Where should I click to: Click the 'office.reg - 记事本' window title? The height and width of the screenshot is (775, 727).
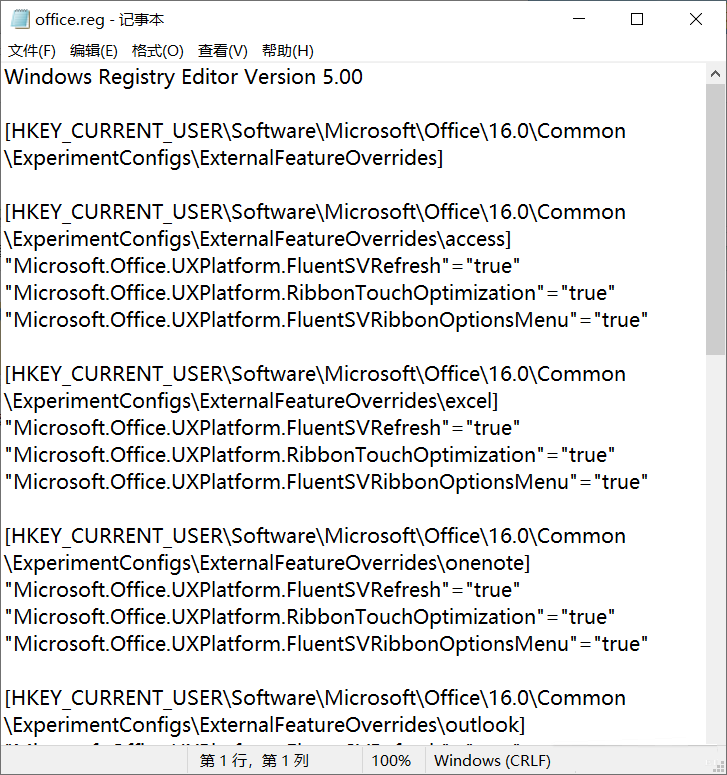pyautogui.click(x=99, y=20)
